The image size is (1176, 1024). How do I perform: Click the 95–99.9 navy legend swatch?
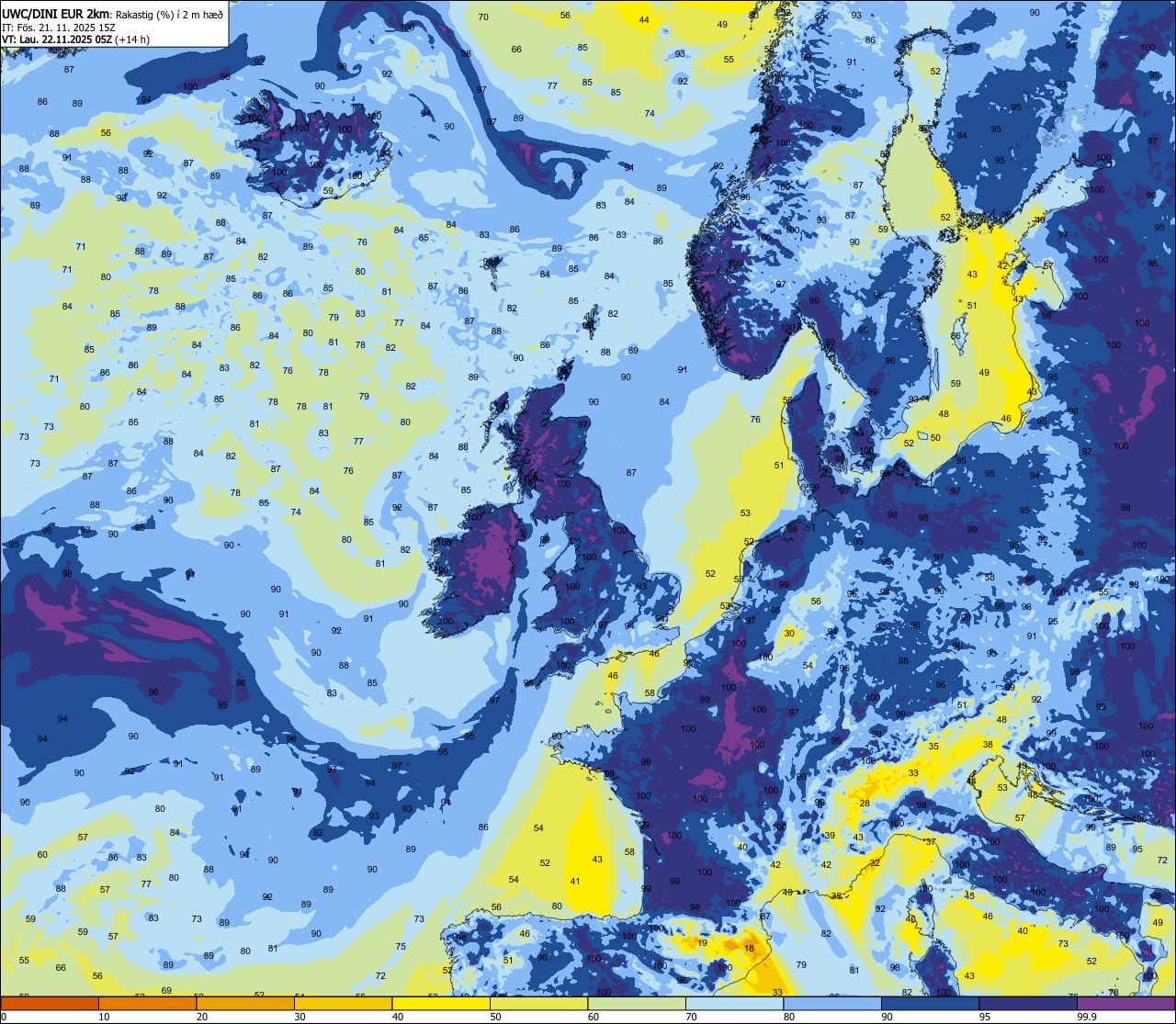(x=1028, y=1003)
